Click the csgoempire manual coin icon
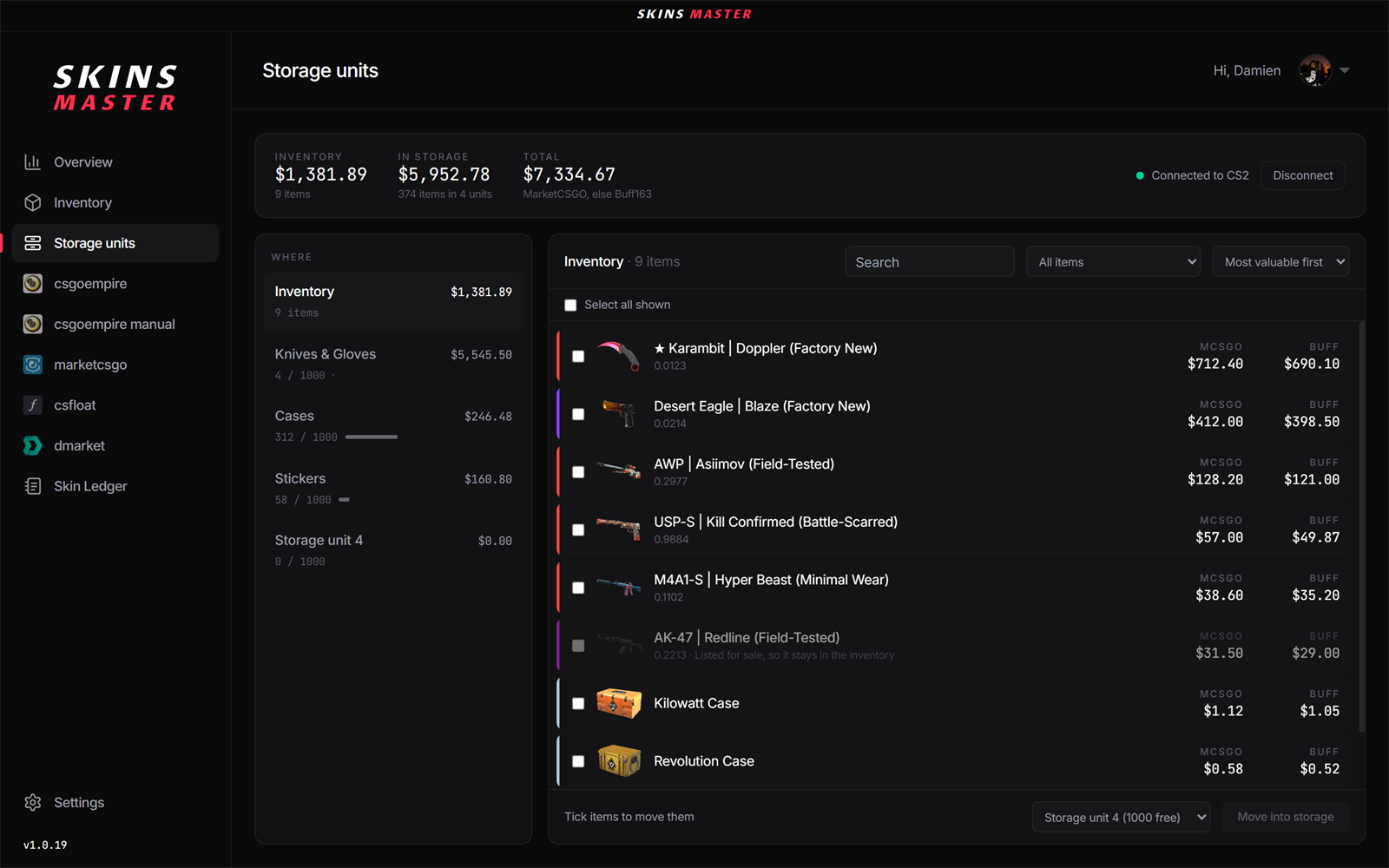Screen dimensions: 1389x868 click(x=33, y=324)
